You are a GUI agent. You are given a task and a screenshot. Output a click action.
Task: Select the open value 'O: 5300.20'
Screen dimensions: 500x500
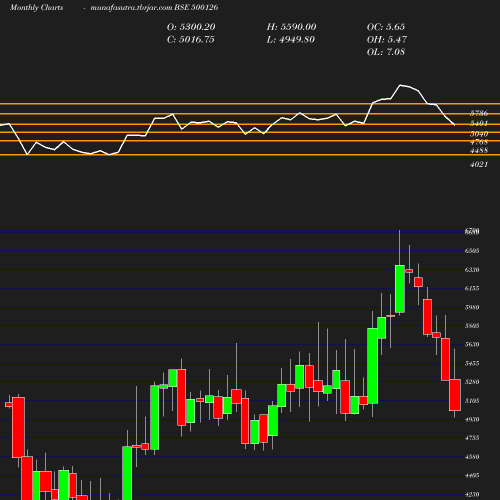(x=191, y=27)
